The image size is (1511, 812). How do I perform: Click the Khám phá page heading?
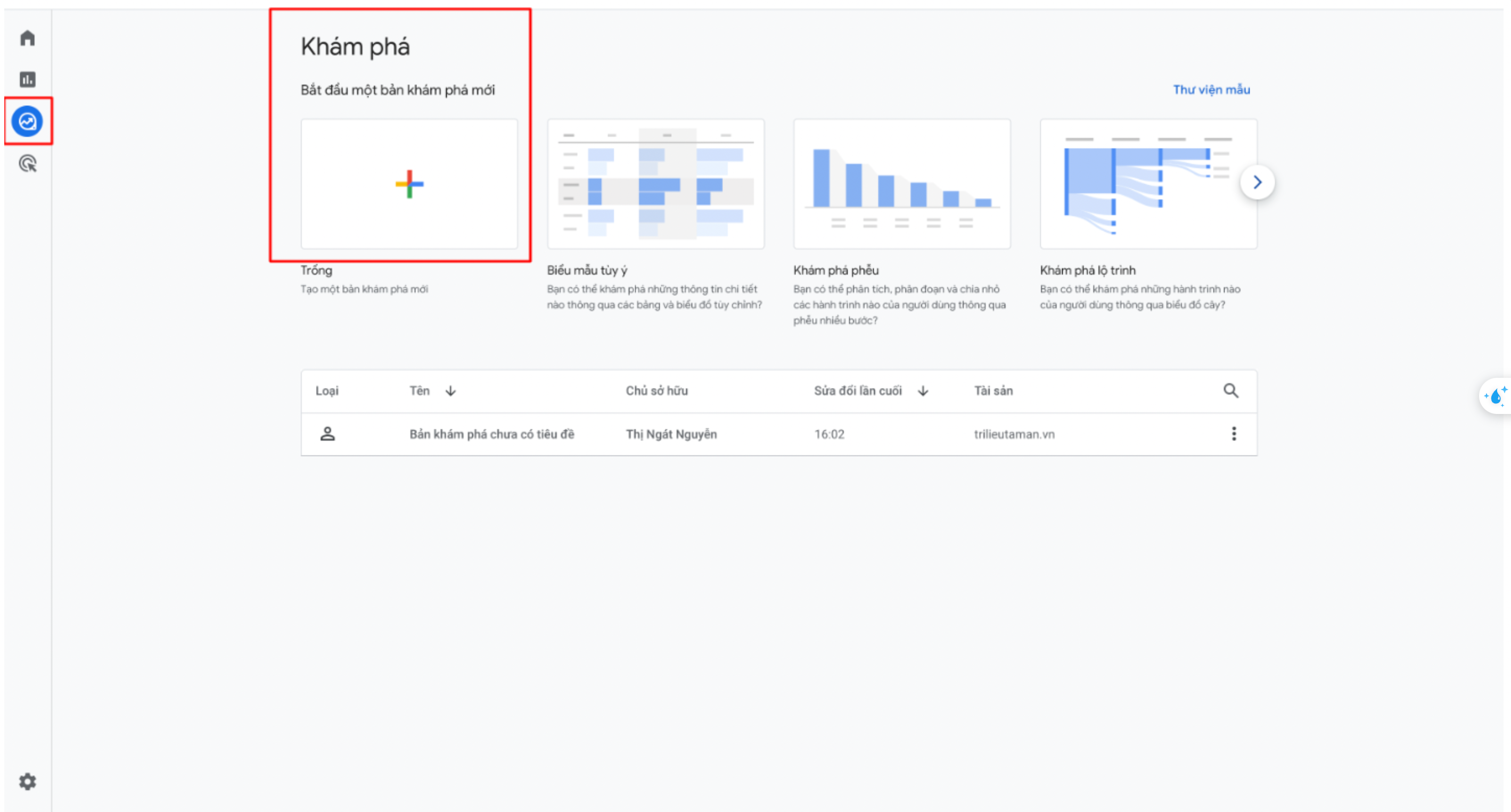point(355,47)
